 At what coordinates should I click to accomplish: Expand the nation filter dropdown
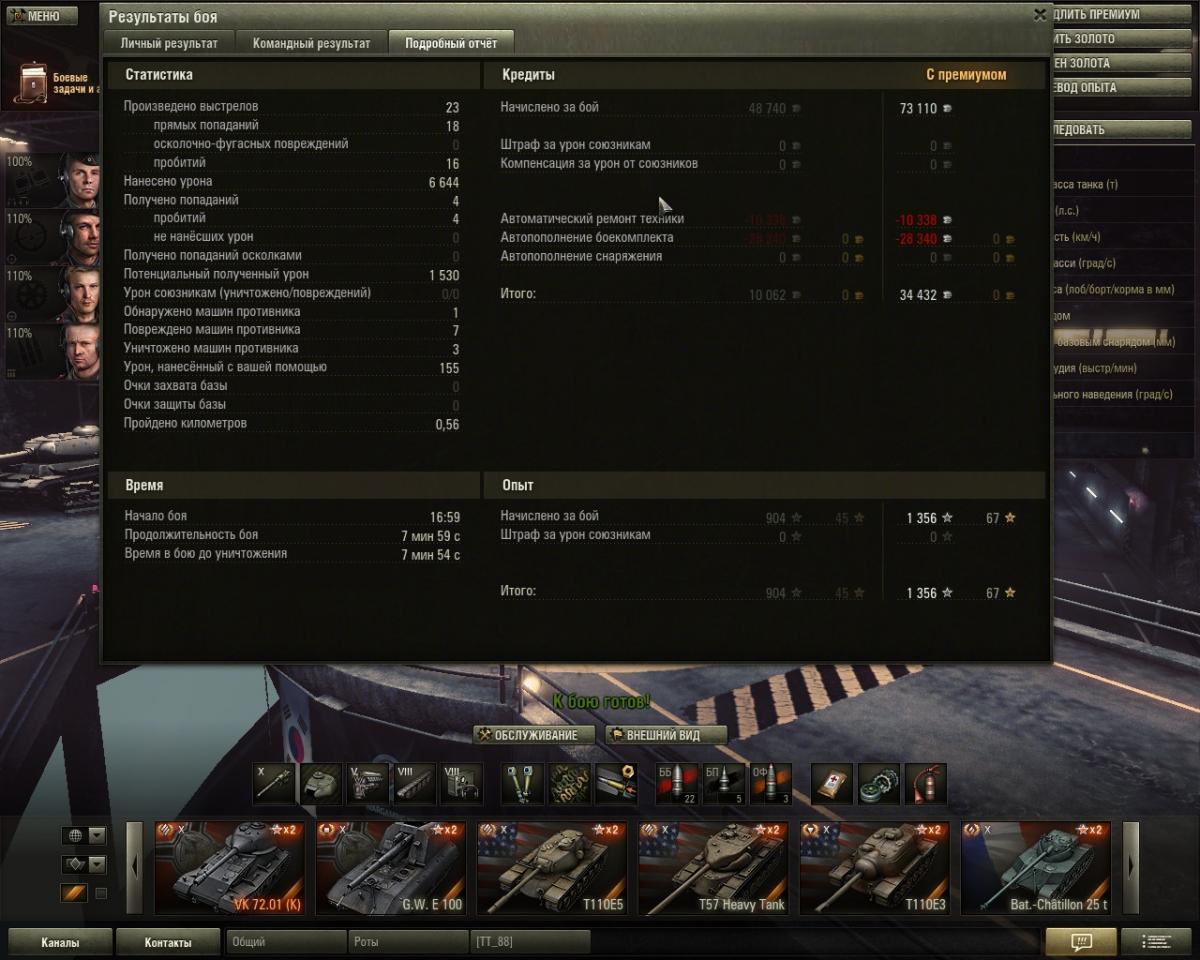97,836
